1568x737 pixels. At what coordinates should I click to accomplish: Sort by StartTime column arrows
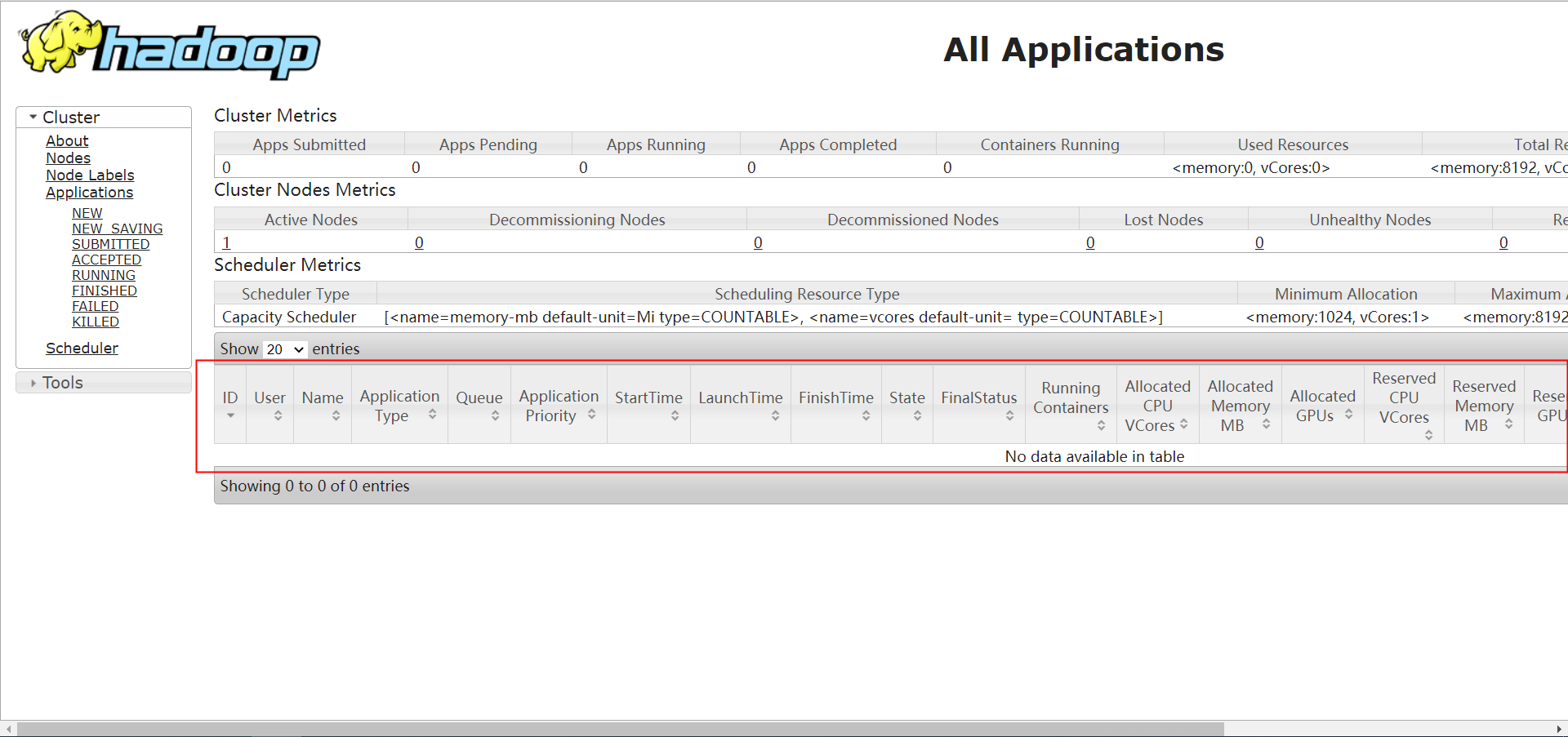click(x=675, y=415)
